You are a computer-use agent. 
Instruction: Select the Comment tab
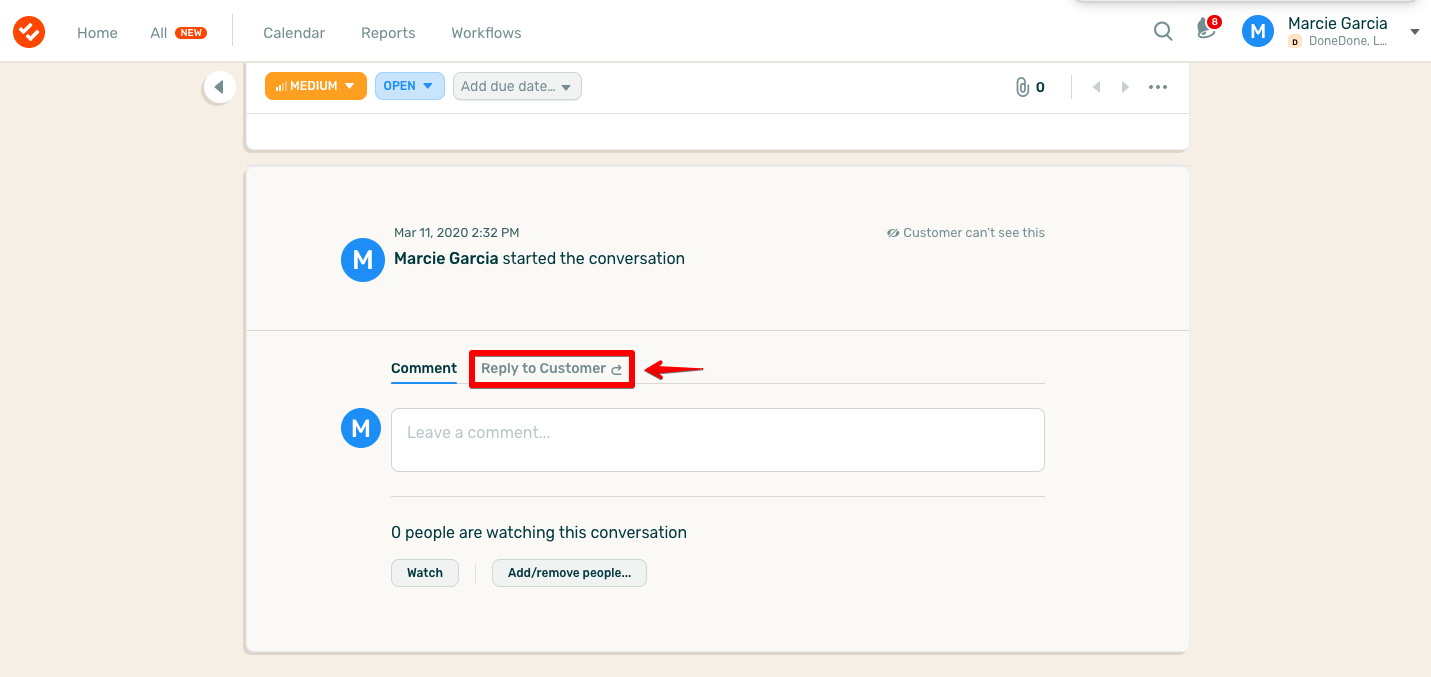coord(424,368)
